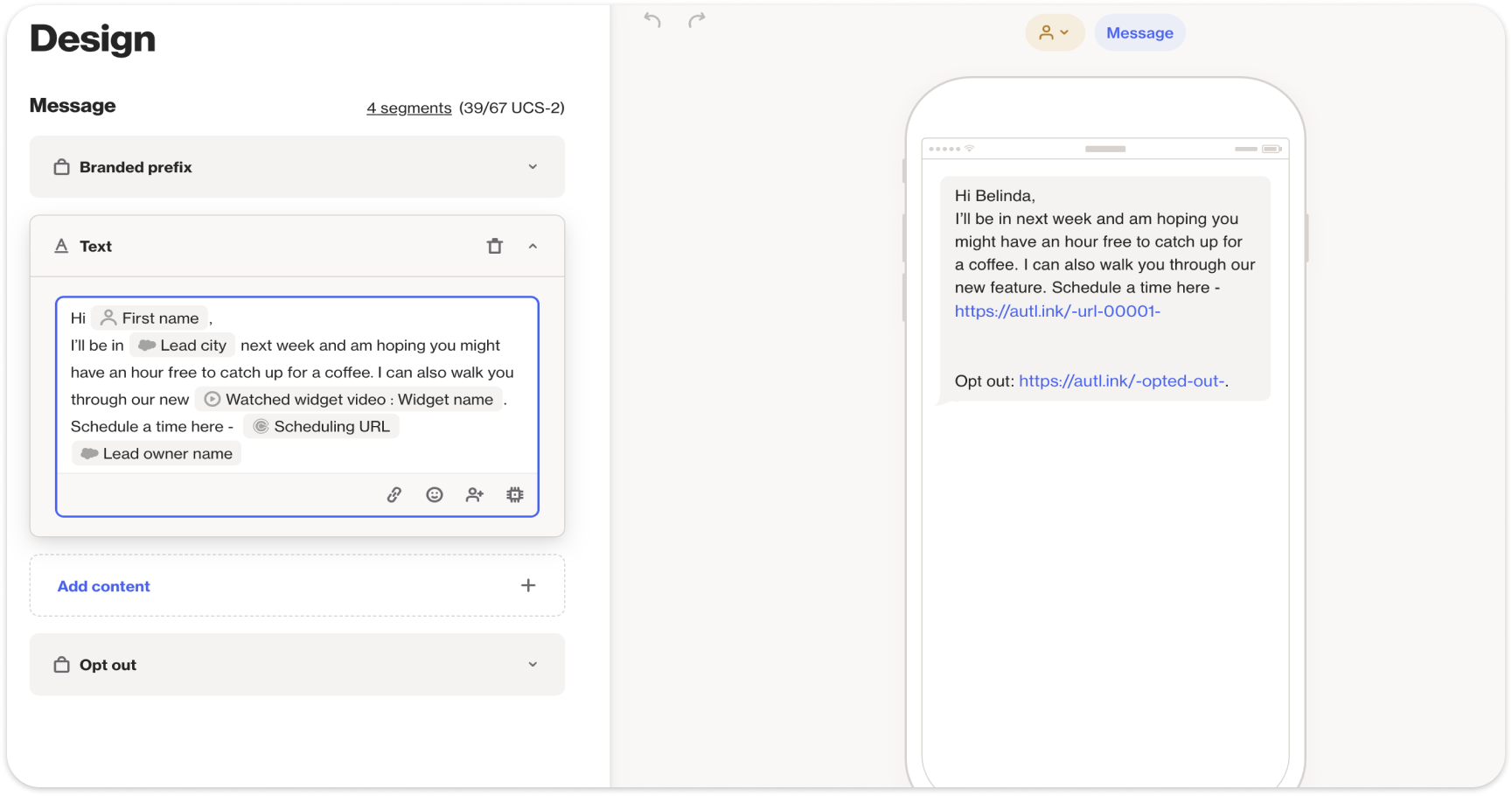Screen dimensions: 1512x796
Task: Add personalization with the person-plus icon
Action: point(475,495)
